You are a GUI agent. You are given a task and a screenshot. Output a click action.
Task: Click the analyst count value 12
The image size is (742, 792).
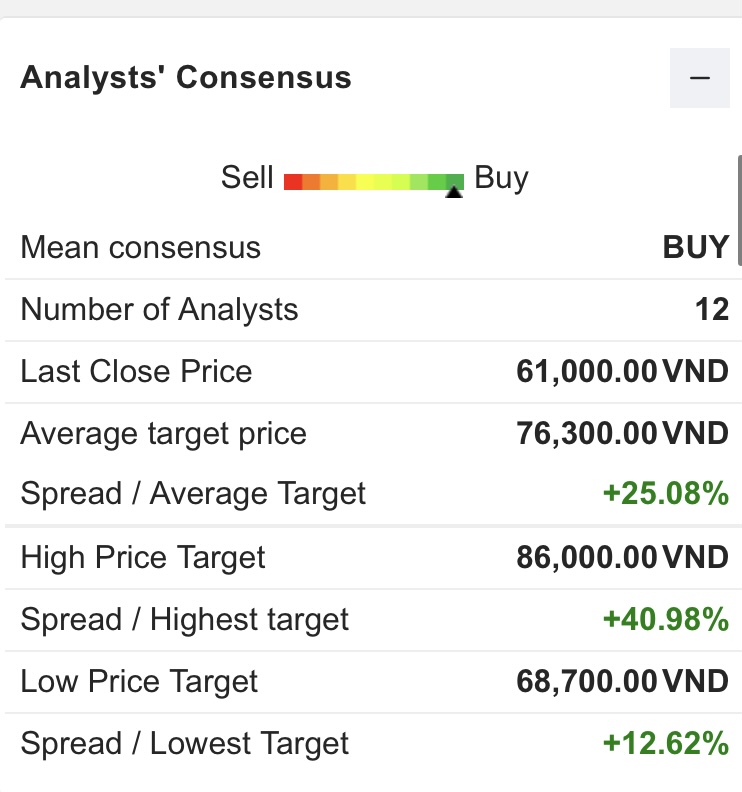[712, 310]
